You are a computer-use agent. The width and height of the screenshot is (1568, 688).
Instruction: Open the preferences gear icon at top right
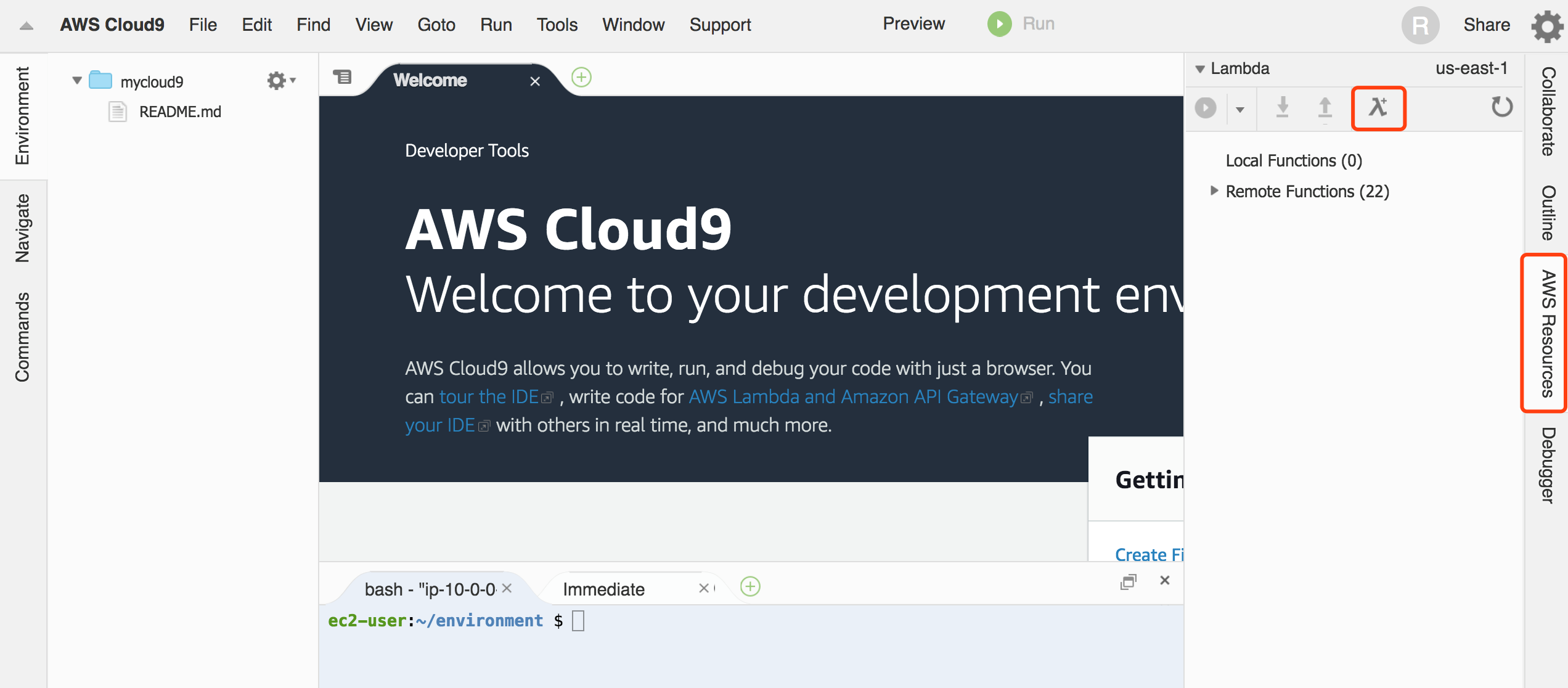pyautogui.click(x=1546, y=26)
